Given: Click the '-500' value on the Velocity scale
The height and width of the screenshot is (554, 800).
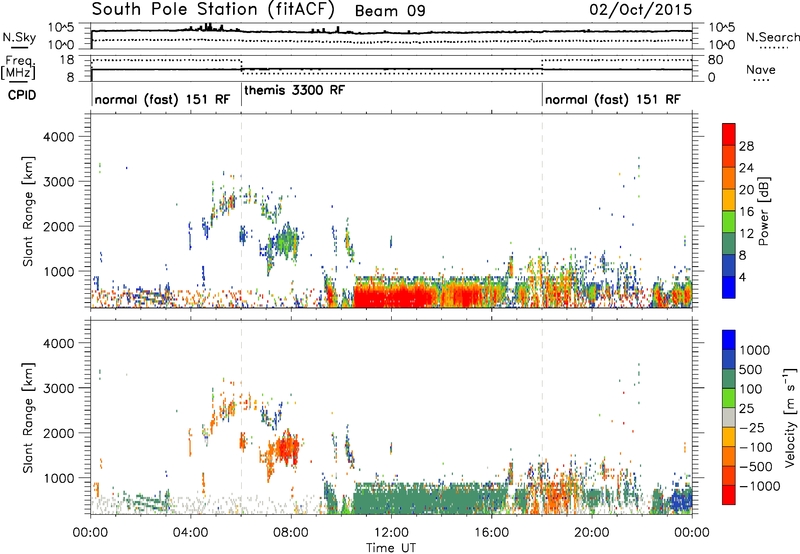Looking at the screenshot, I should [x=756, y=467].
